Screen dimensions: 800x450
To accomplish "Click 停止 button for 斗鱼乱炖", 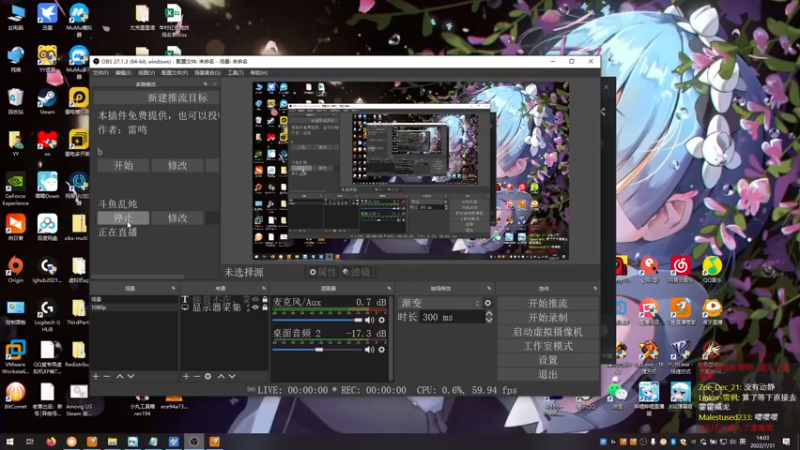I will point(123,218).
